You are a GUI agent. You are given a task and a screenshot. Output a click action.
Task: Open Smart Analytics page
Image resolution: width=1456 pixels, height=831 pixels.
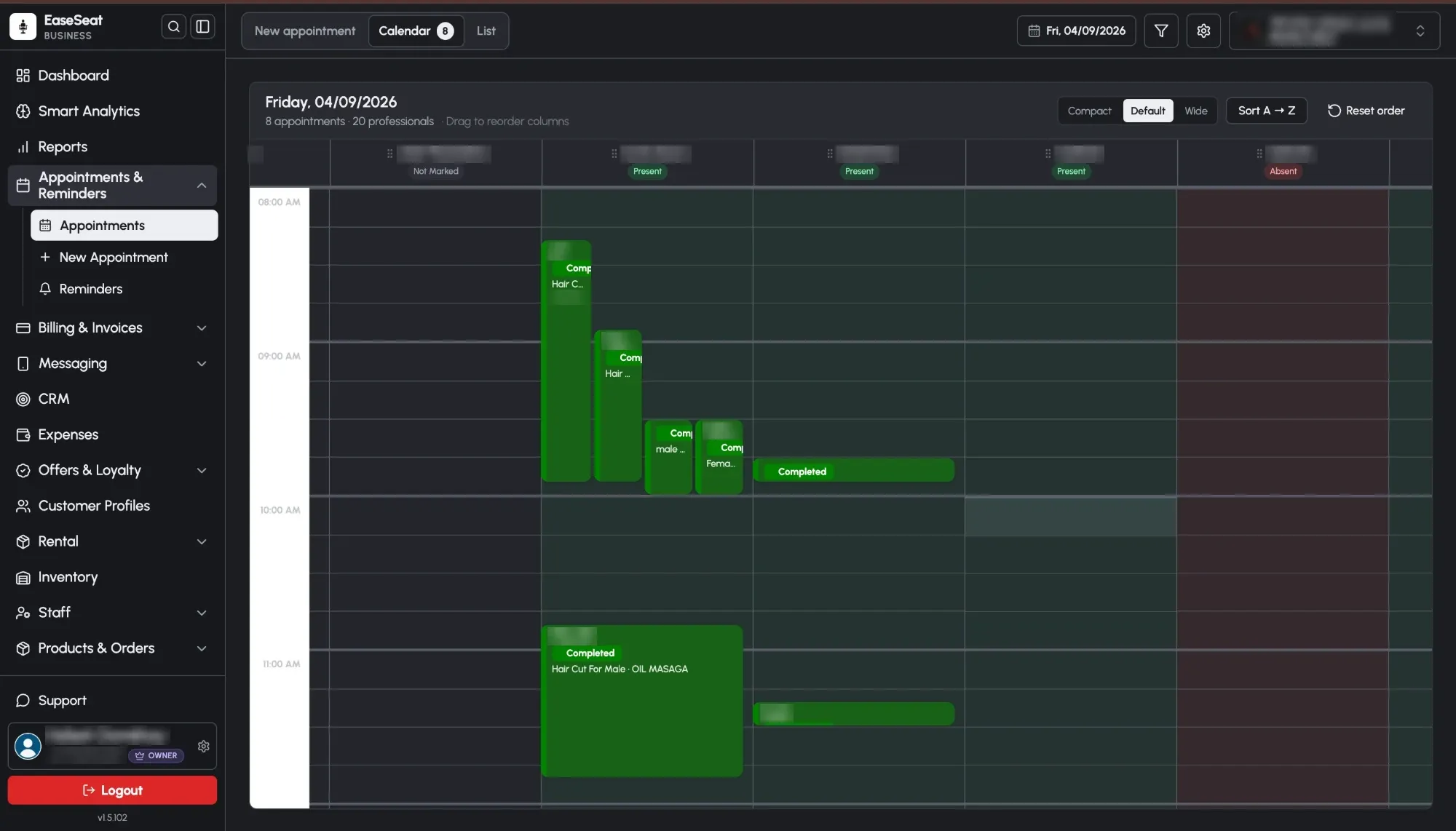(112, 111)
